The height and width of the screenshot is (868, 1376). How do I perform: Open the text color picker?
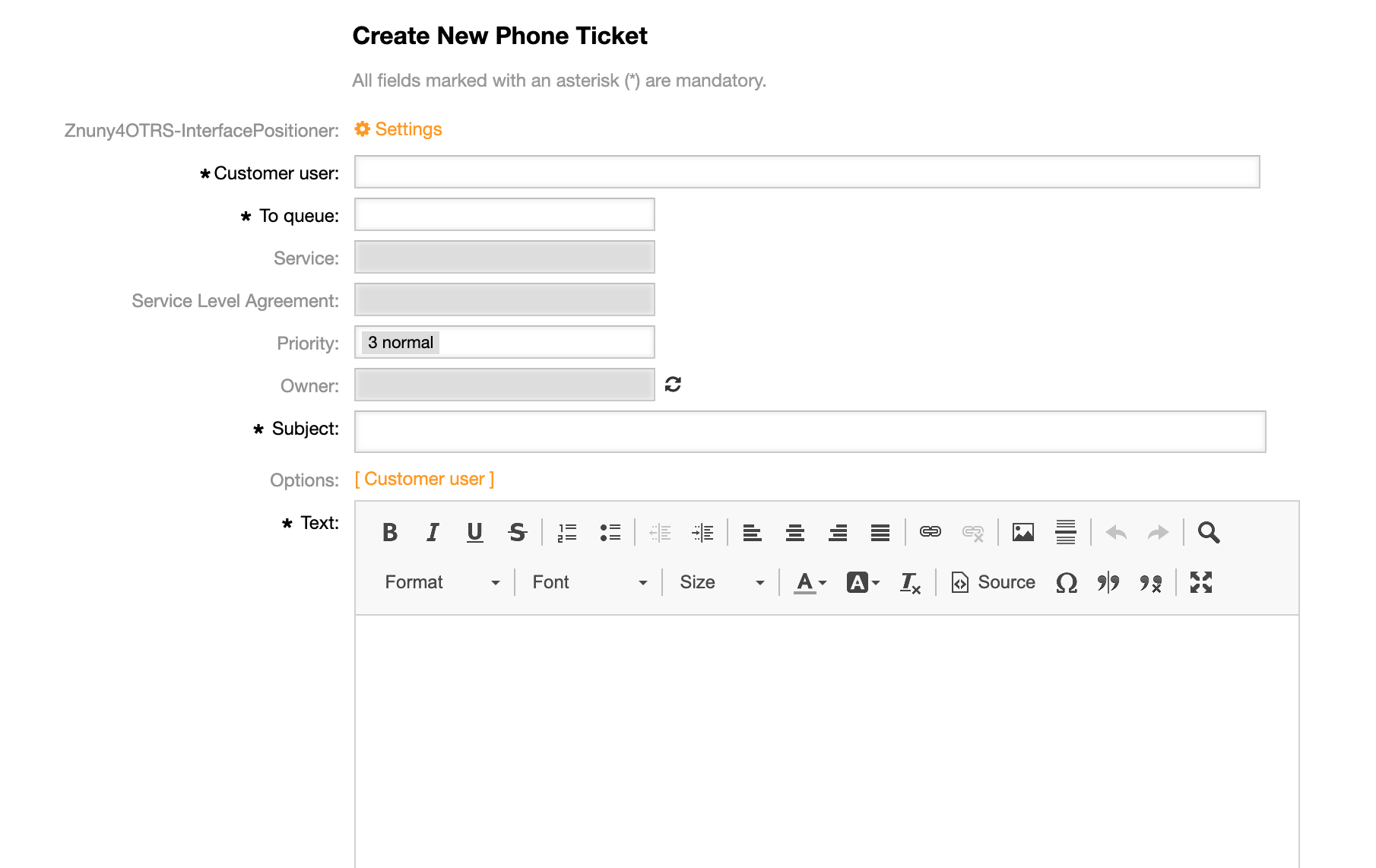coord(810,582)
